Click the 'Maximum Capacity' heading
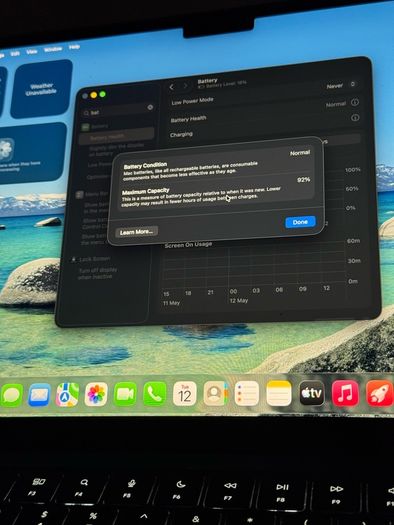The width and height of the screenshot is (394, 525). (146, 192)
